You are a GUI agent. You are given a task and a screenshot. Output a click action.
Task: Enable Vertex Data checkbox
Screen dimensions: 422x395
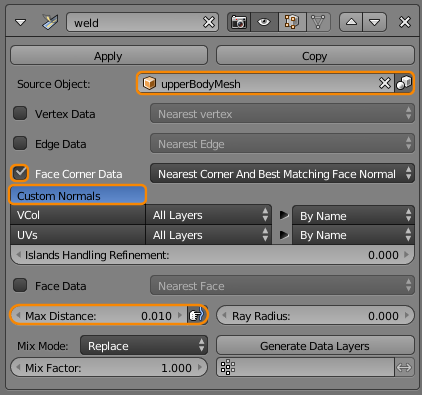click(x=20, y=113)
